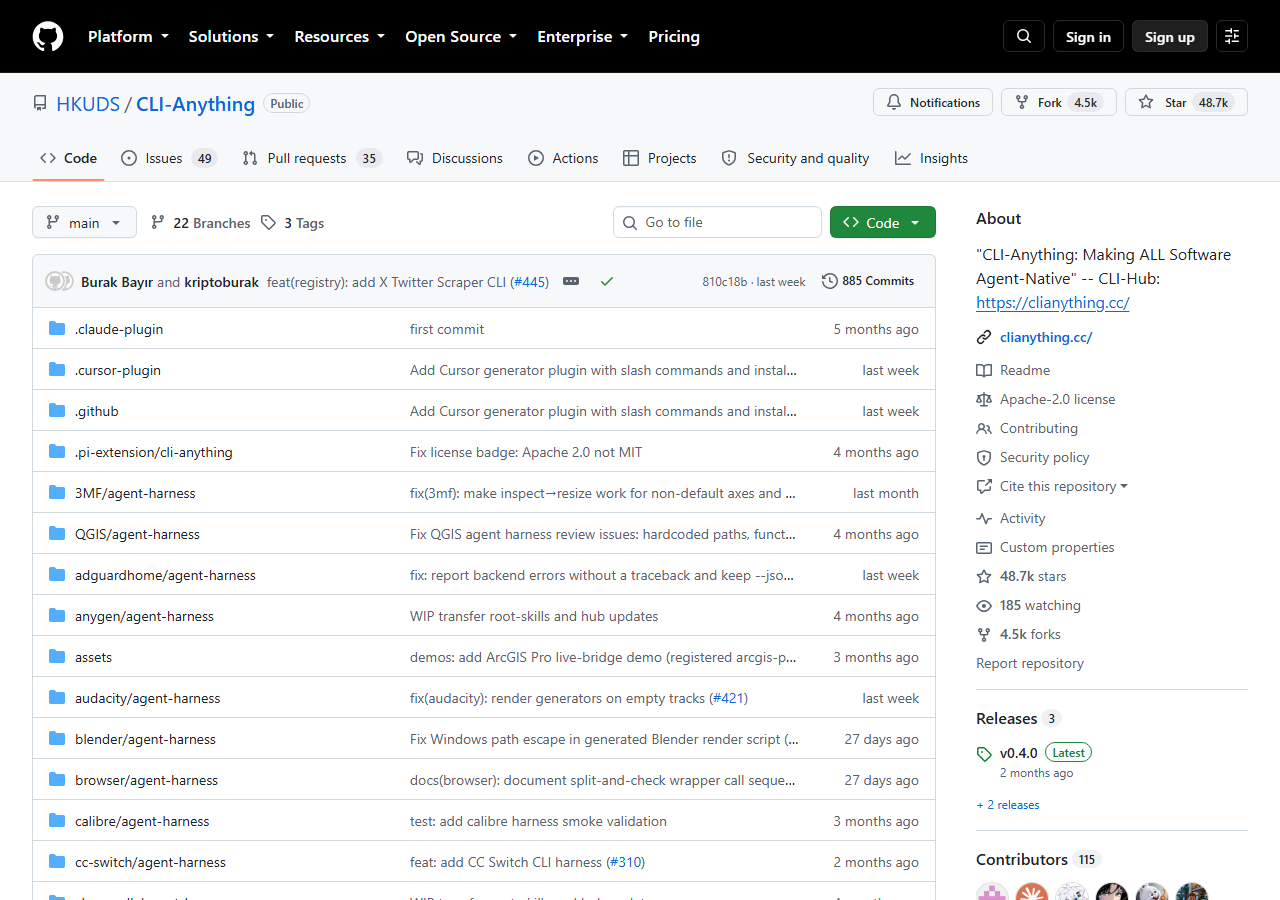Click the folder icon for blender/agent-harness
This screenshot has height=900, width=1280.
[57, 739]
